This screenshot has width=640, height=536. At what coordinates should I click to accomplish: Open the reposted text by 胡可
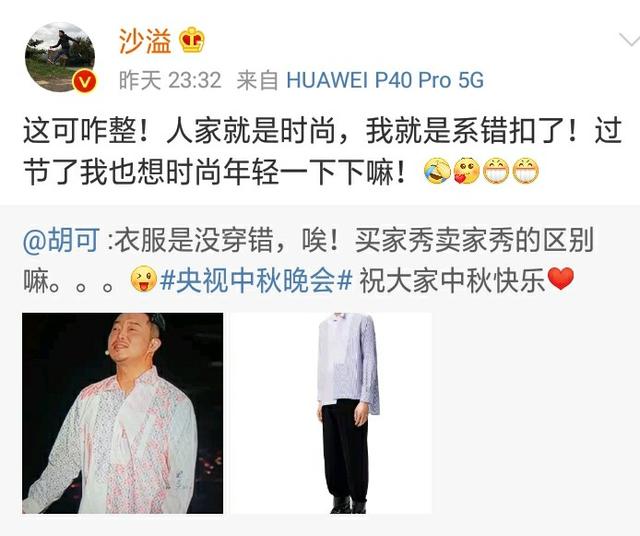click(x=298, y=260)
